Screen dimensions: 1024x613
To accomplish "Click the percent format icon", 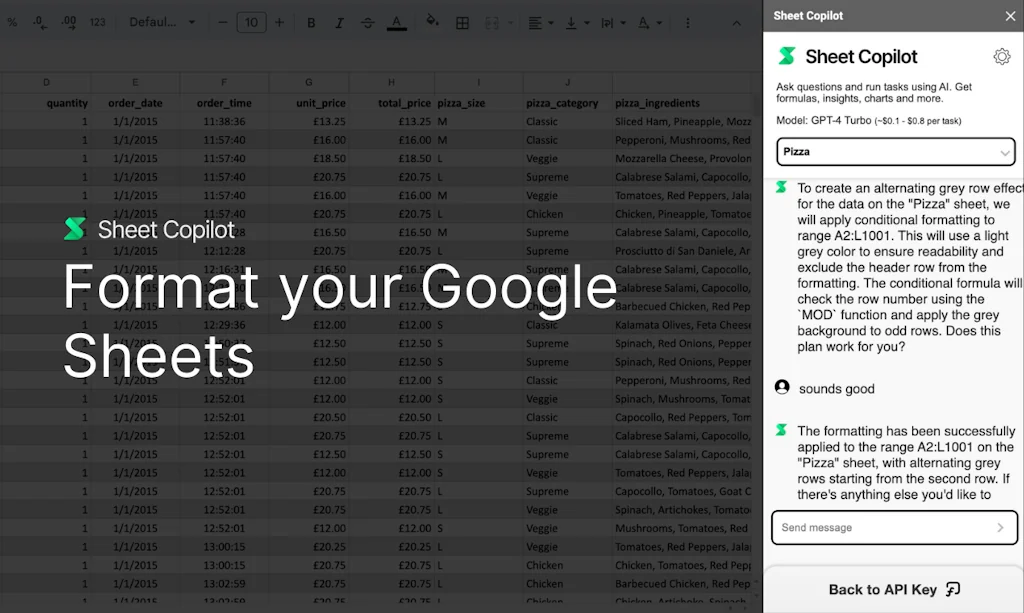I will tap(13, 21).
